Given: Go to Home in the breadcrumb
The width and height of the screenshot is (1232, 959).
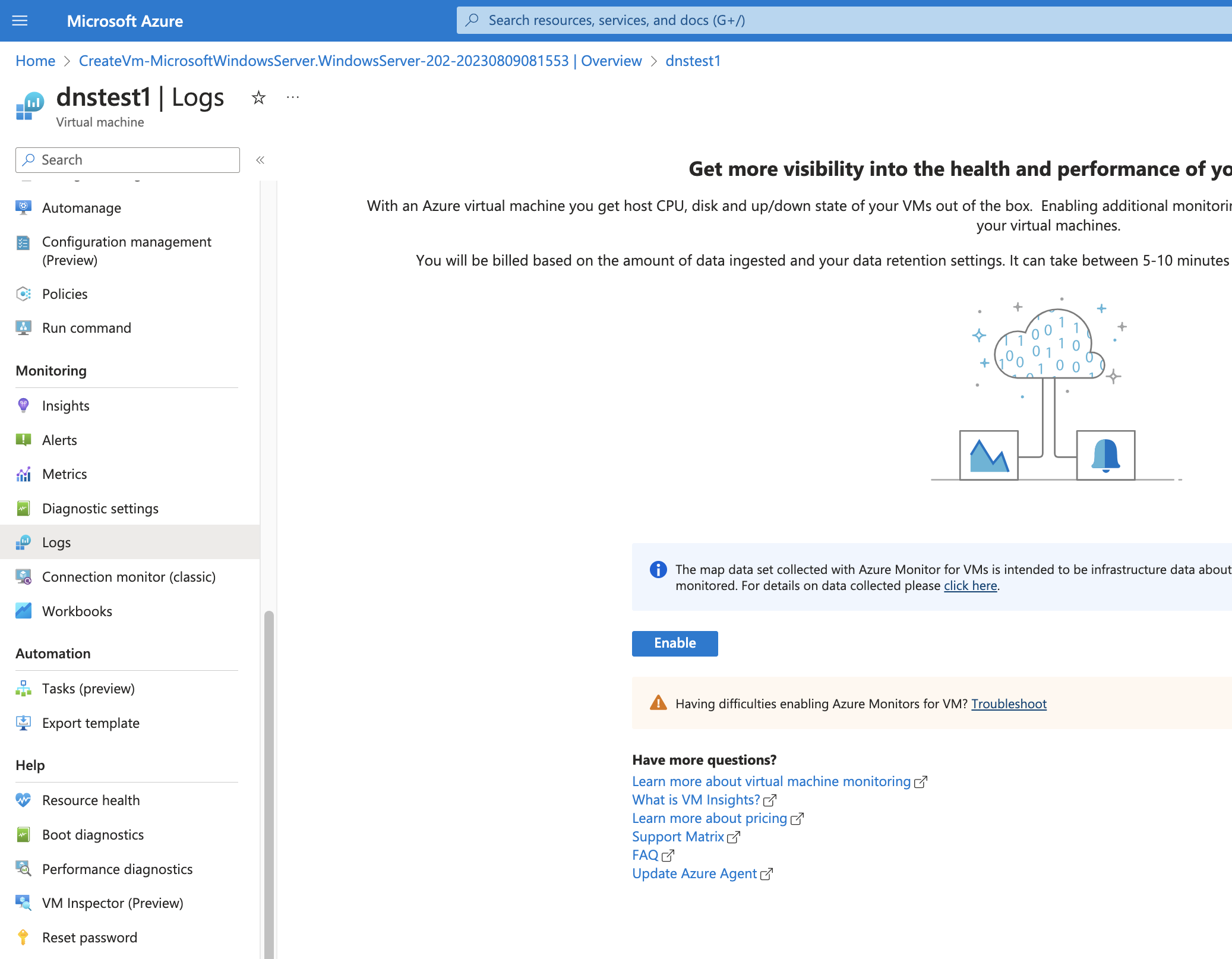Looking at the screenshot, I should (x=35, y=61).
